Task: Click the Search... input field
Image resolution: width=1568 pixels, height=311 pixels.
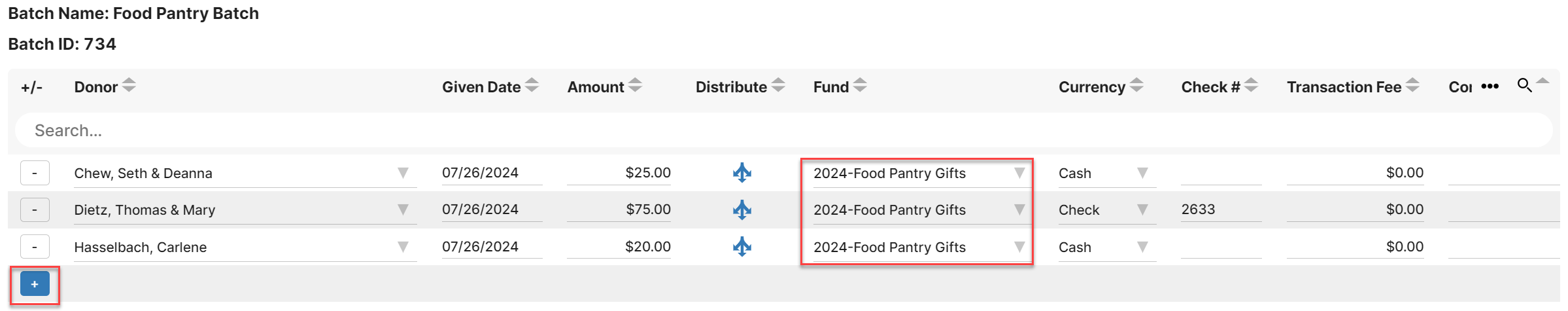Action: click(x=783, y=130)
